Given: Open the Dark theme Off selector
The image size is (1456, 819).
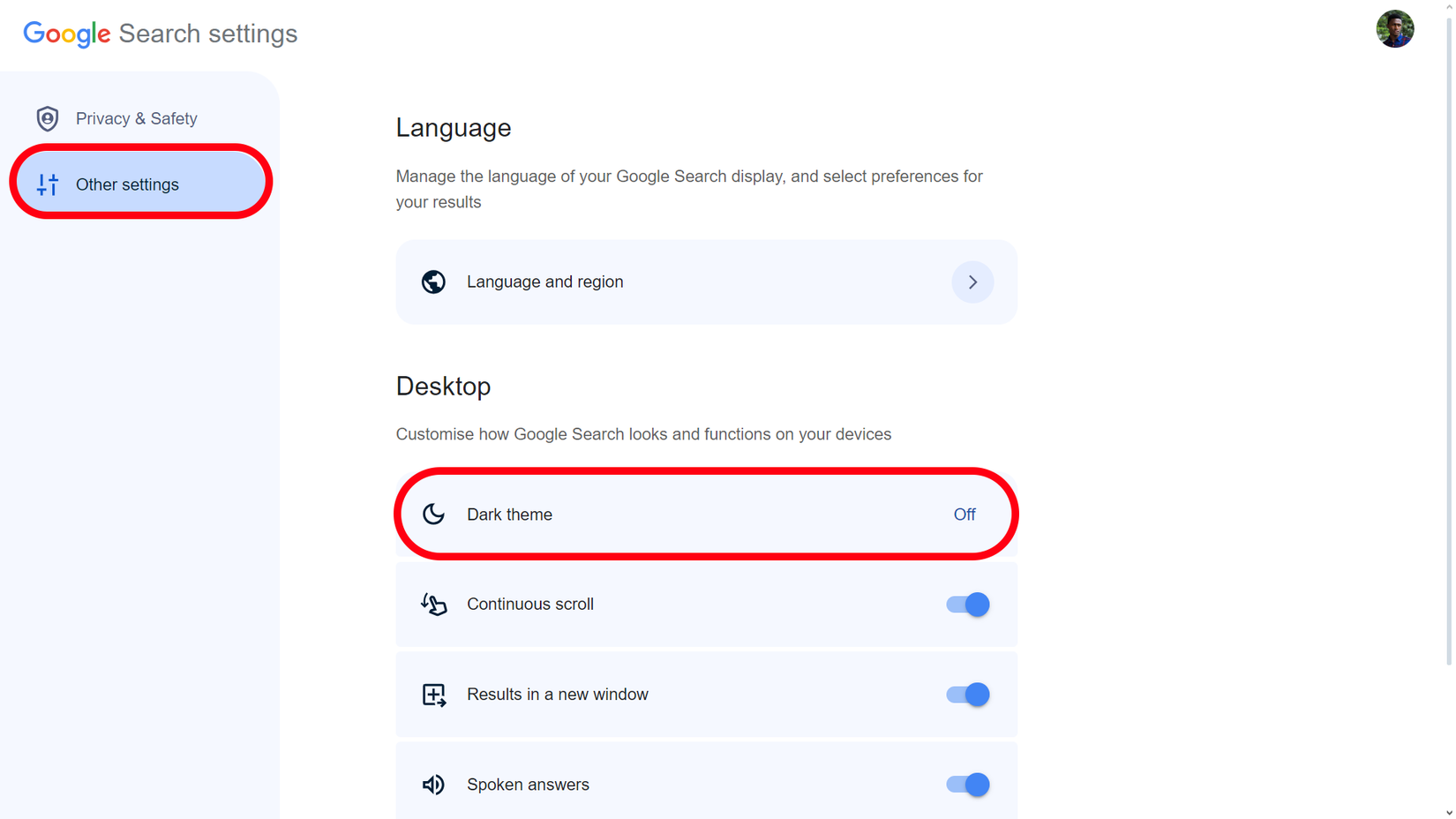Looking at the screenshot, I should tap(964, 515).
